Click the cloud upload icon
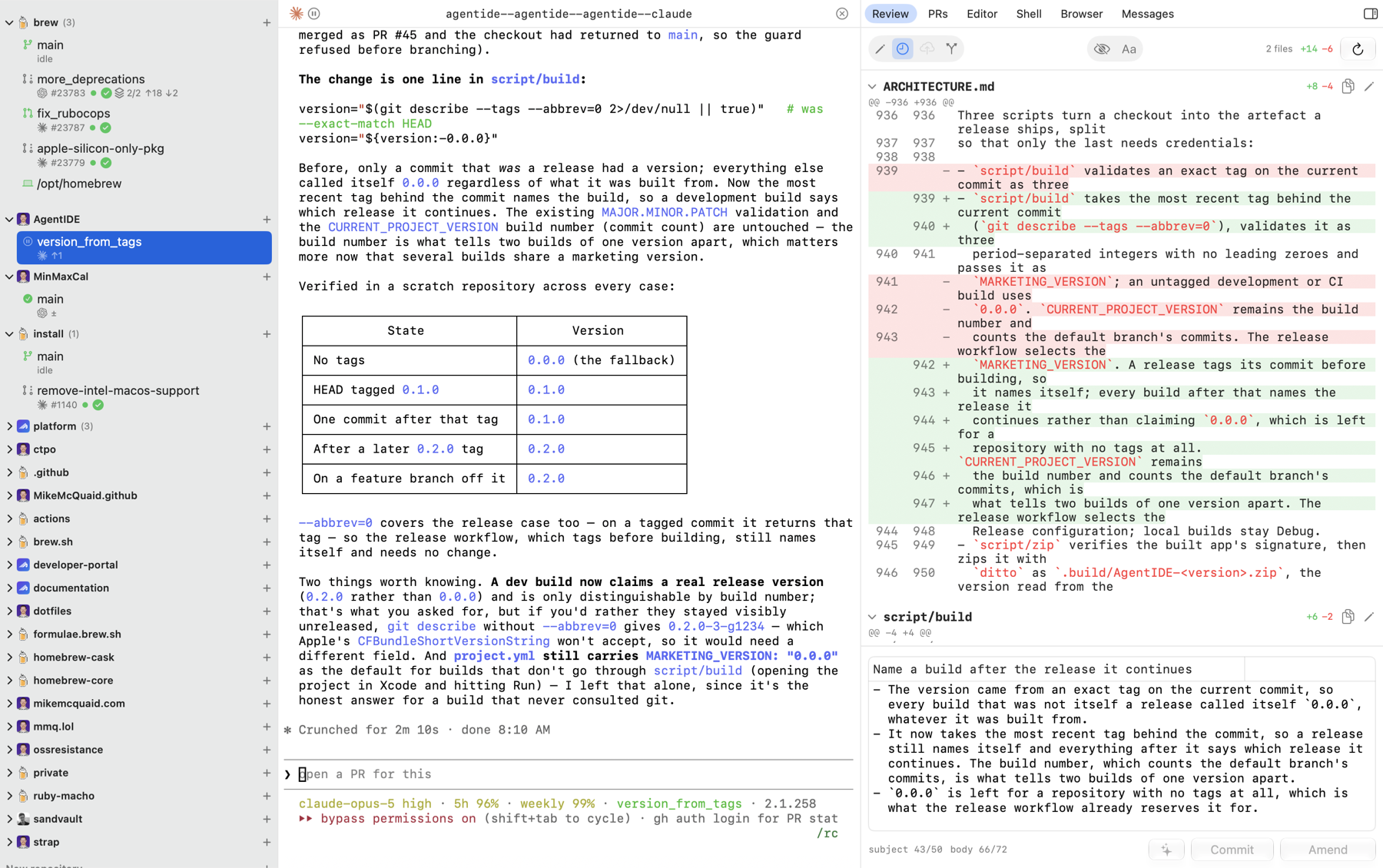Screen dimensions: 1383x868 927,49
